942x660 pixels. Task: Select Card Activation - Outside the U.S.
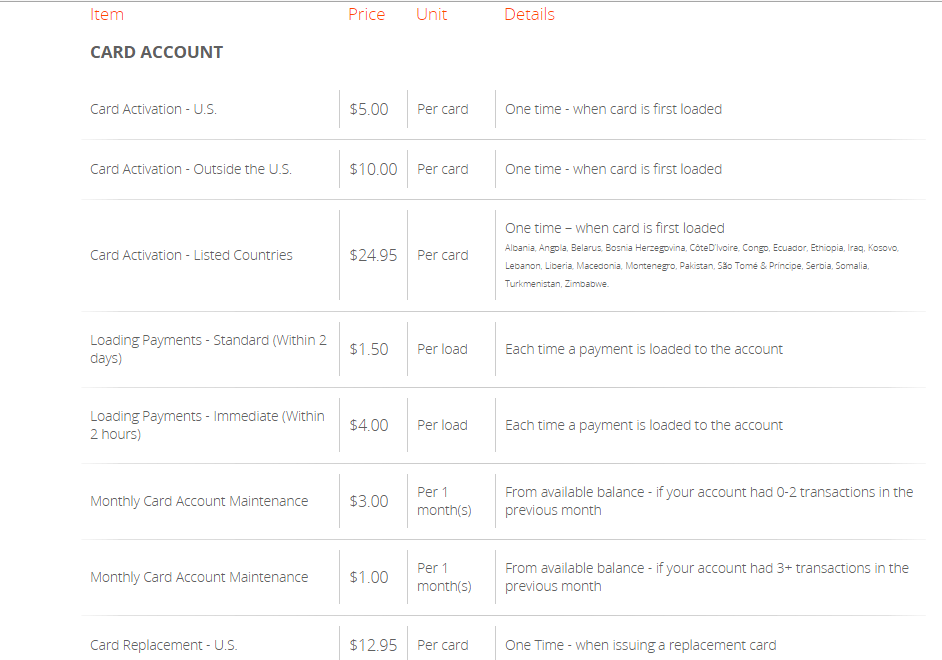point(191,169)
